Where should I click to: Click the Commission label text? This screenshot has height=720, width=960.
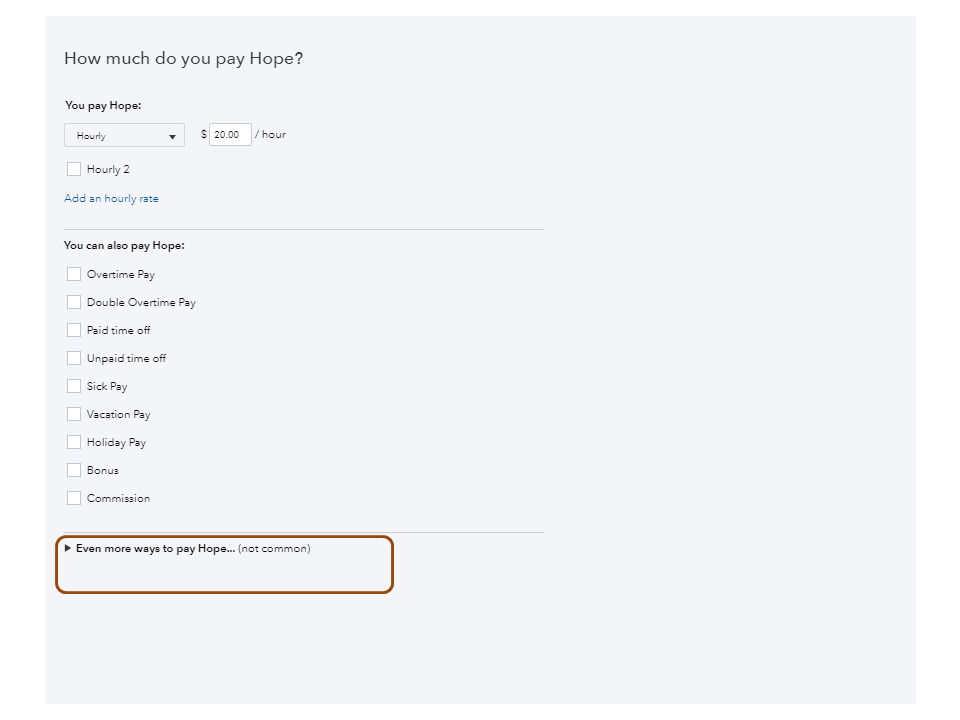[x=118, y=498]
